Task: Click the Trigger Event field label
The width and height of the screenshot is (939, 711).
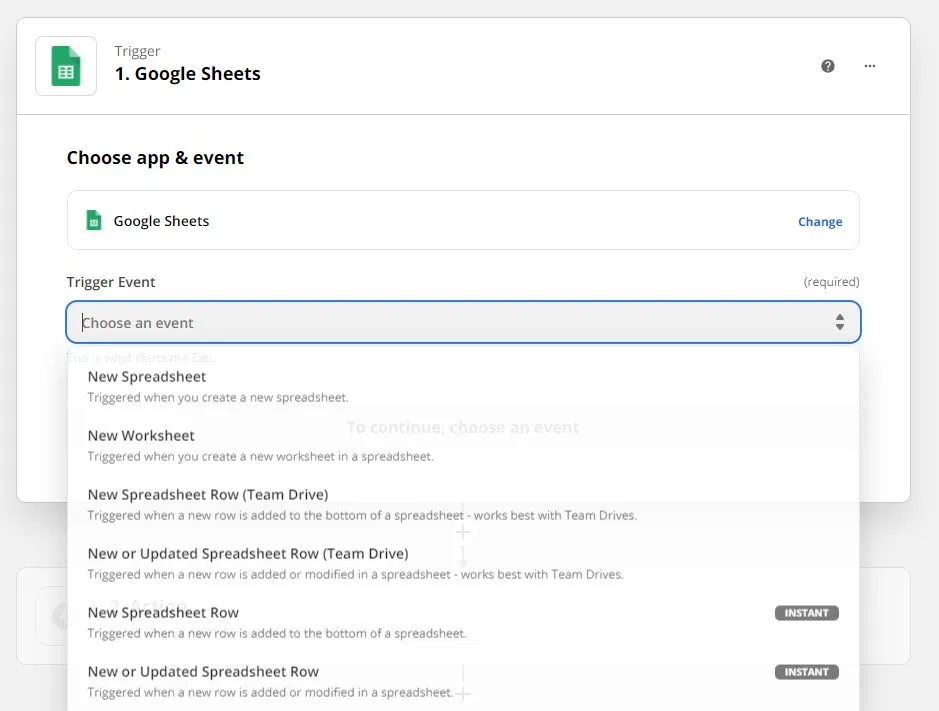Action: [x=111, y=282]
